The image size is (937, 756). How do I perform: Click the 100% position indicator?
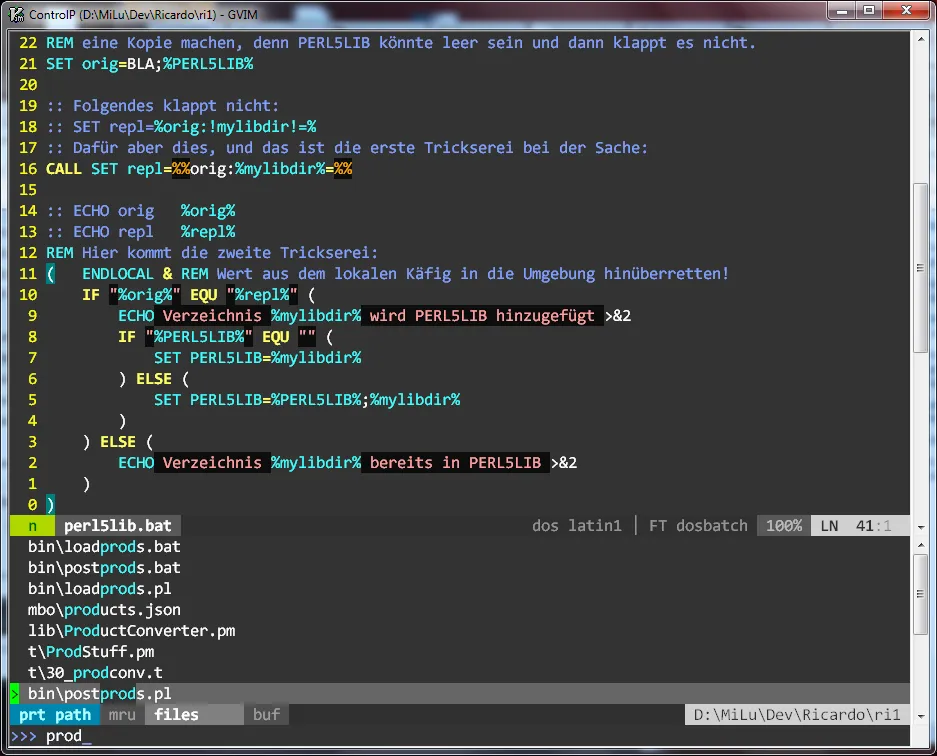pyautogui.click(x=784, y=526)
